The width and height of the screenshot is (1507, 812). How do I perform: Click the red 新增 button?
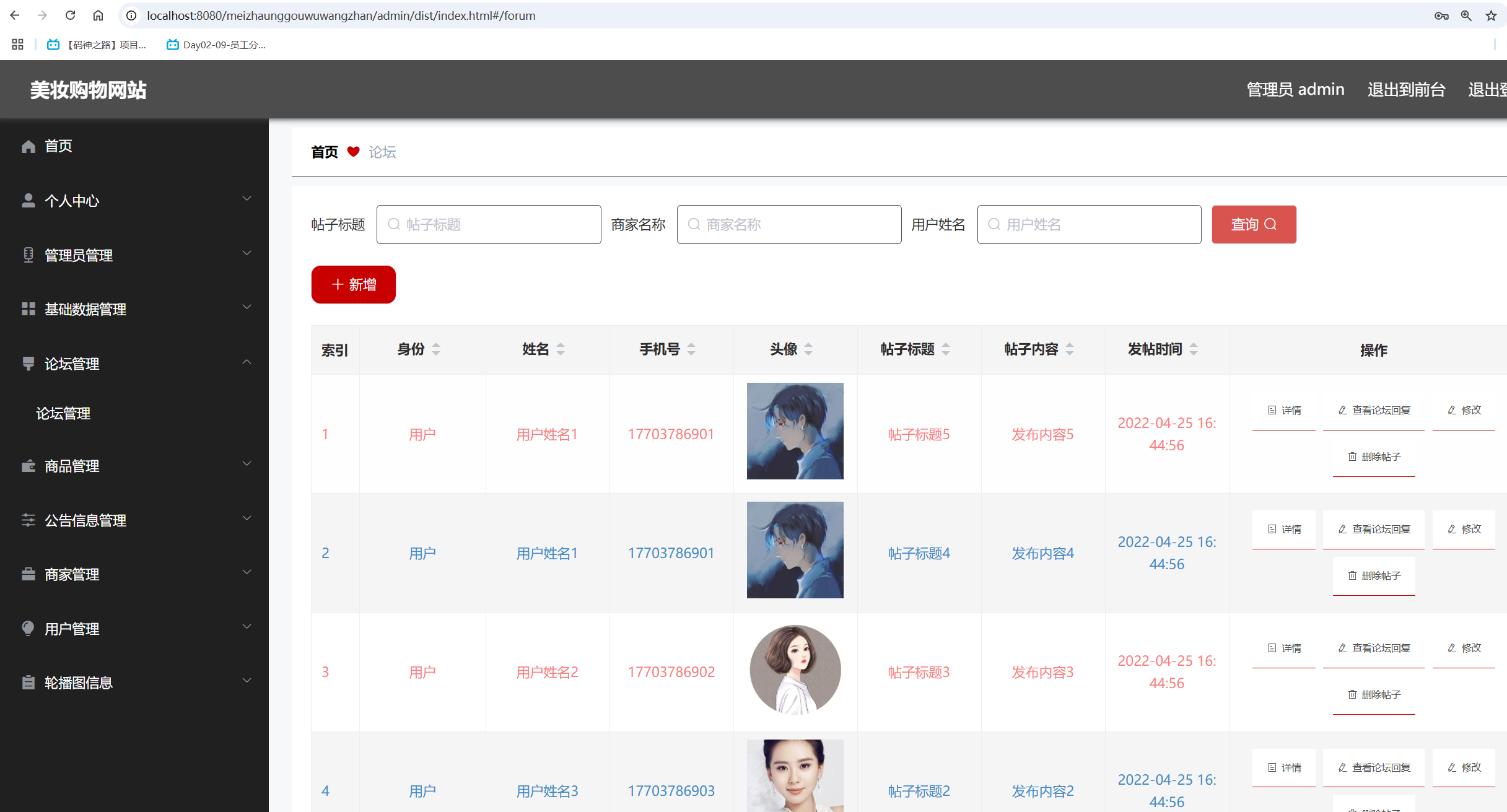click(353, 285)
